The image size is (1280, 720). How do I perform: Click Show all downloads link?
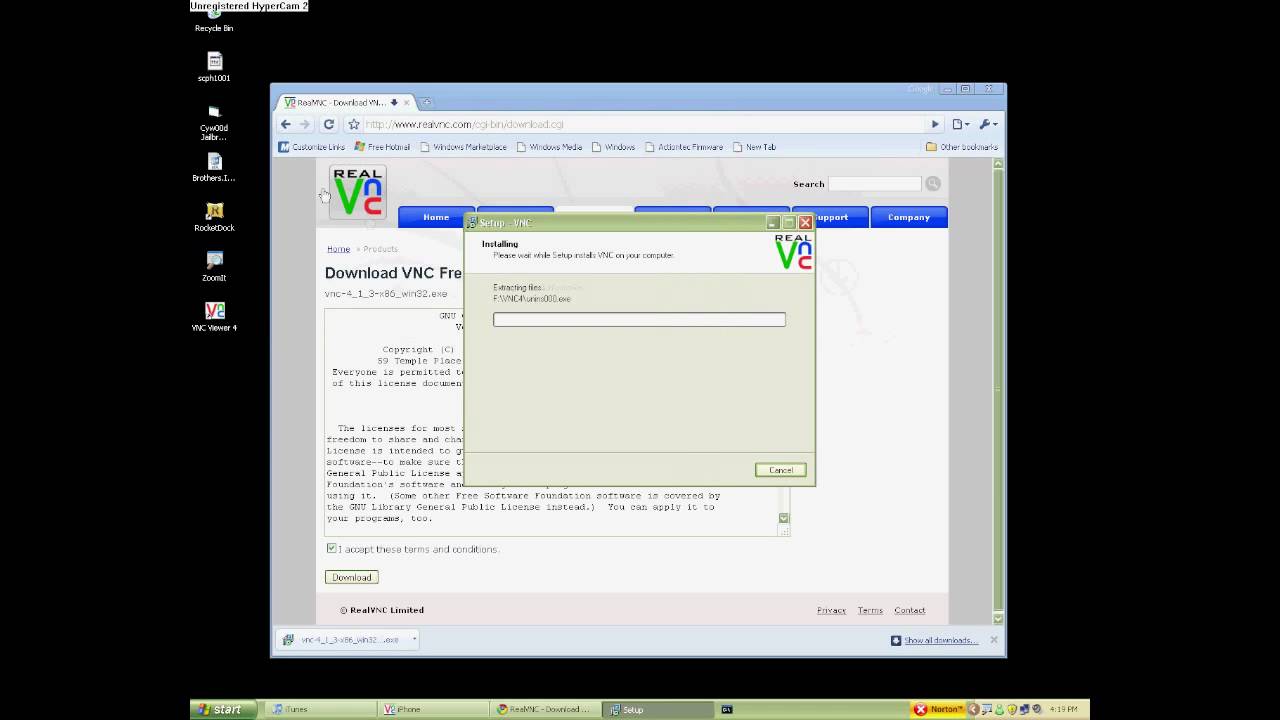point(939,640)
